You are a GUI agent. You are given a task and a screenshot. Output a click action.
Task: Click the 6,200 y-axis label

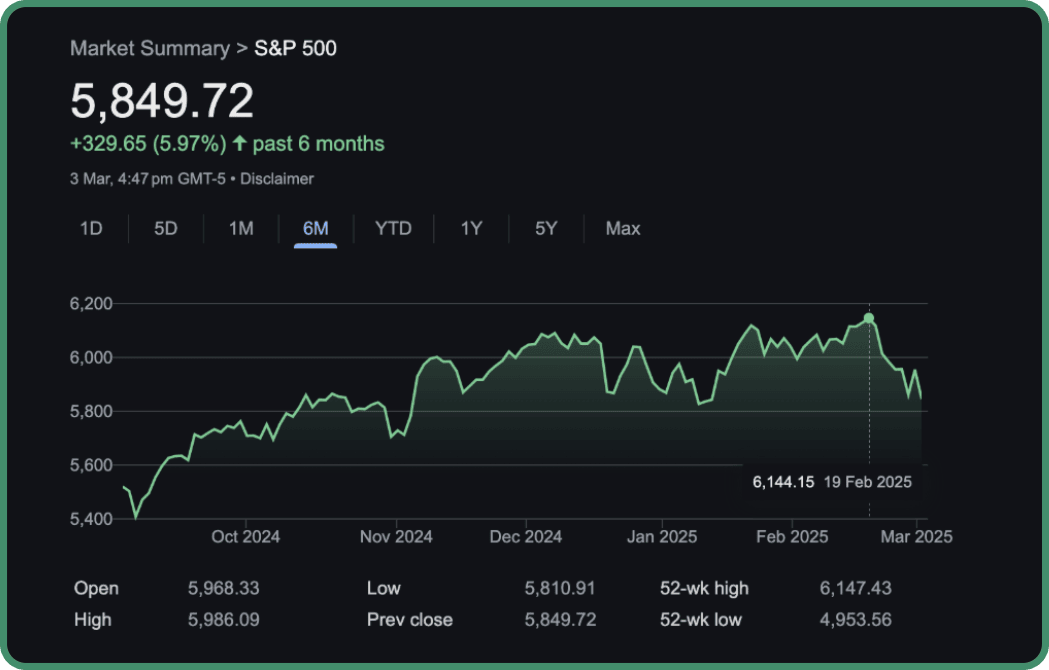click(x=91, y=304)
